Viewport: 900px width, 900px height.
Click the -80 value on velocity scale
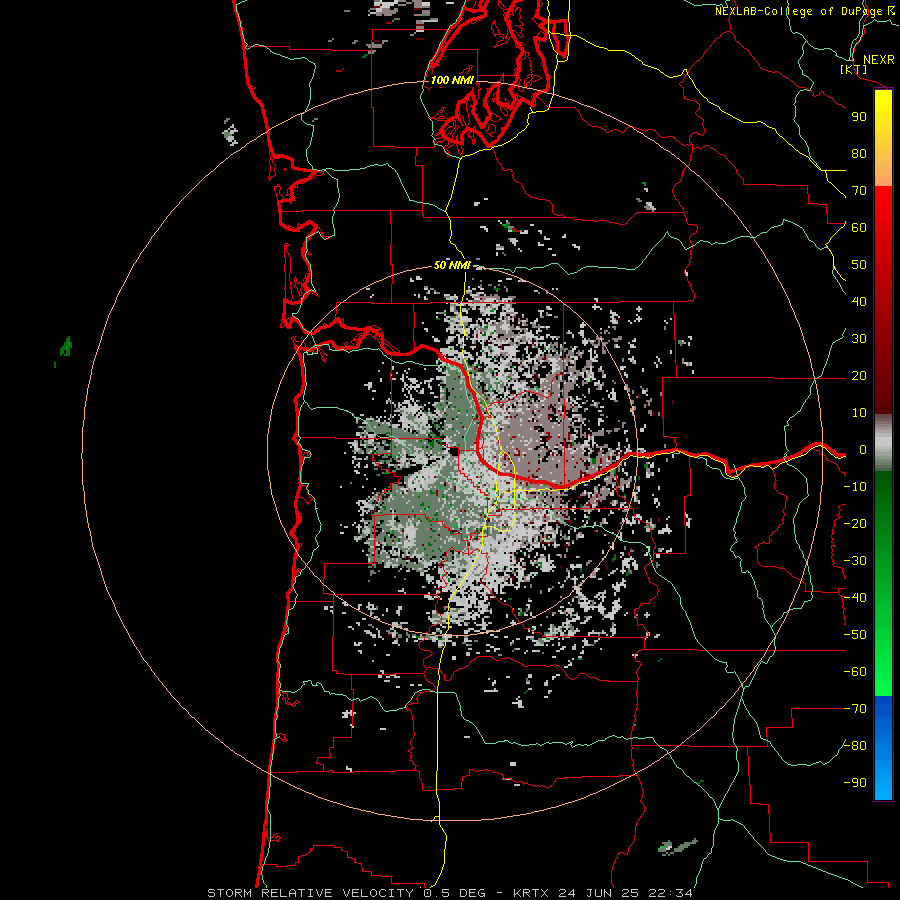pyautogui.click(x=855, y=746)
